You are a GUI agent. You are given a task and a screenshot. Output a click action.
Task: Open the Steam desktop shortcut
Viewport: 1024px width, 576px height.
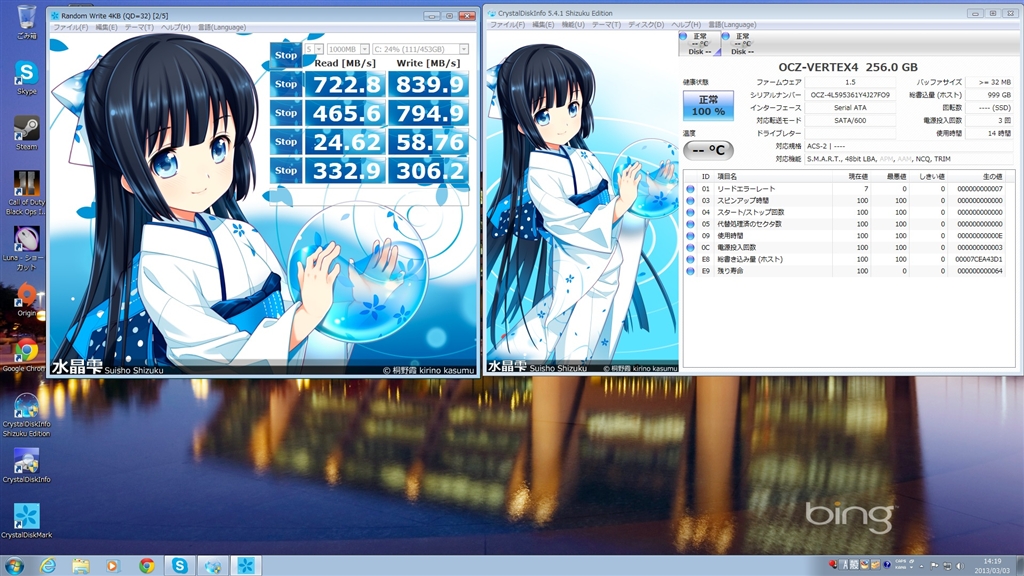point(27,133)
